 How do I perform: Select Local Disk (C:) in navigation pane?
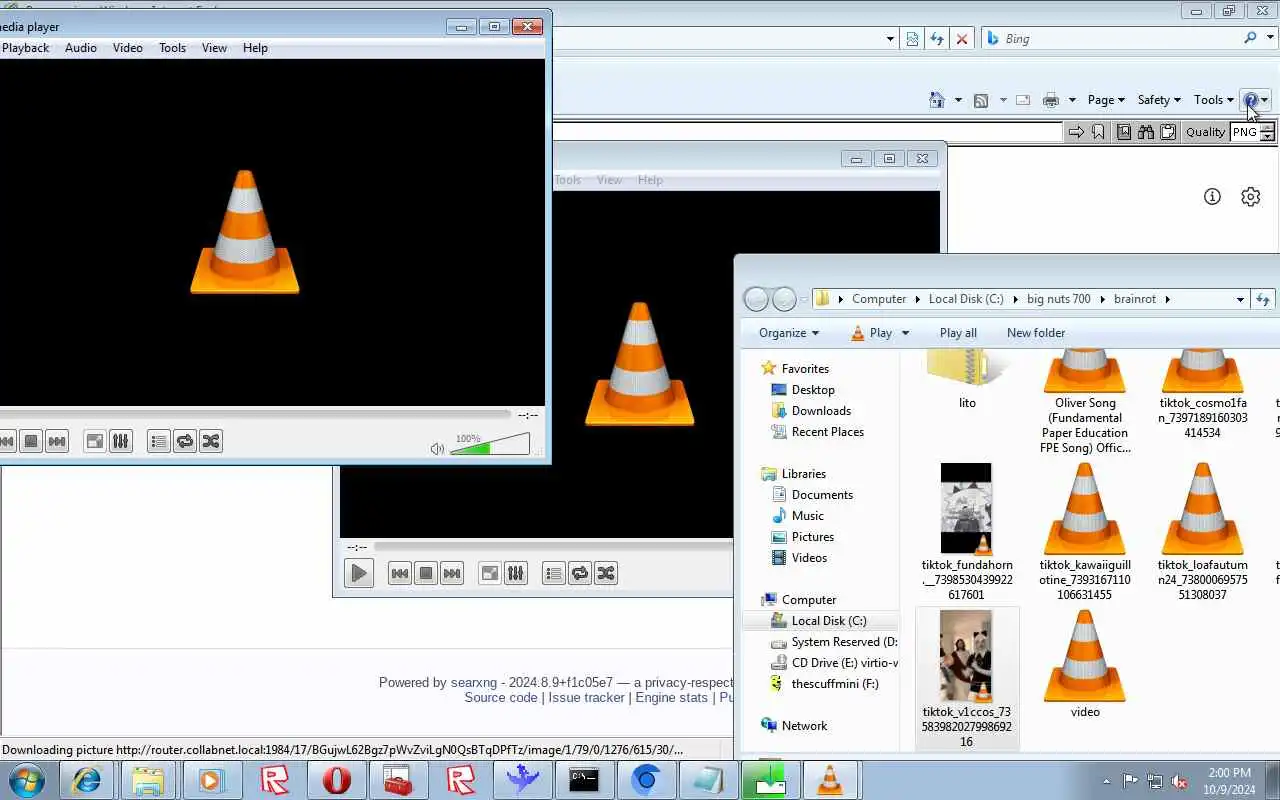click(829, 621)
